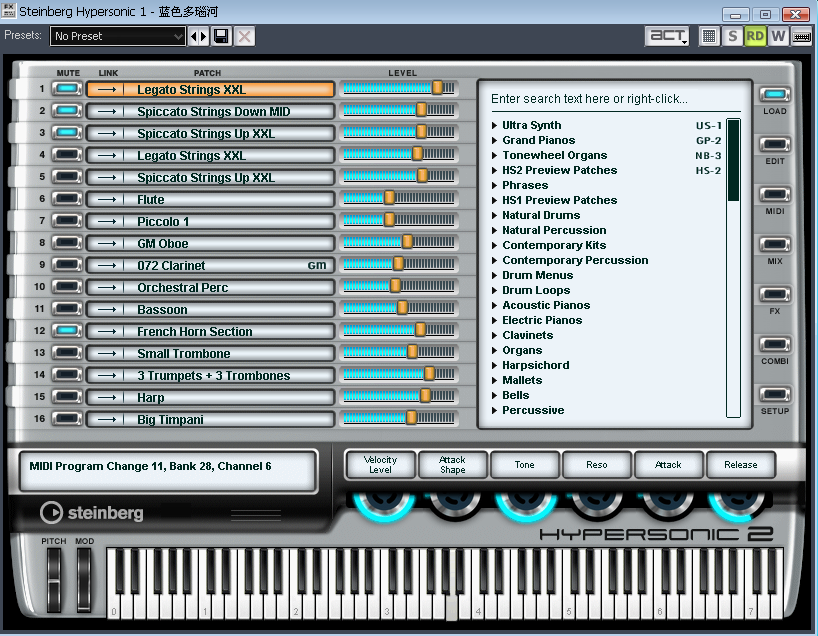Open the Presets dropdown showing No Preset

coord(118,36)
